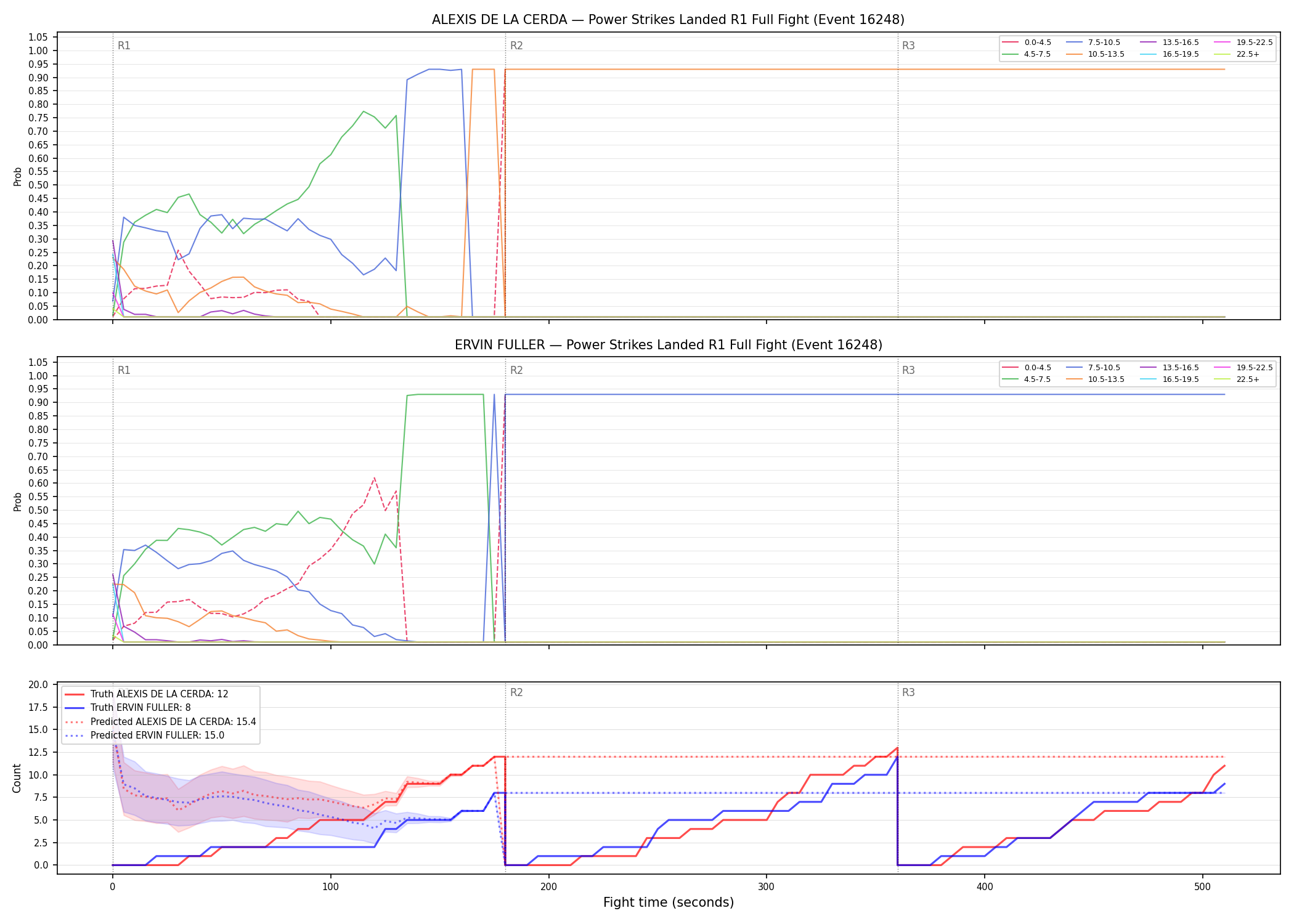This screenshot has width=1294, height=924.
Task: Click the R1 round label in the top chart
Action: click(x=124, y=46)
